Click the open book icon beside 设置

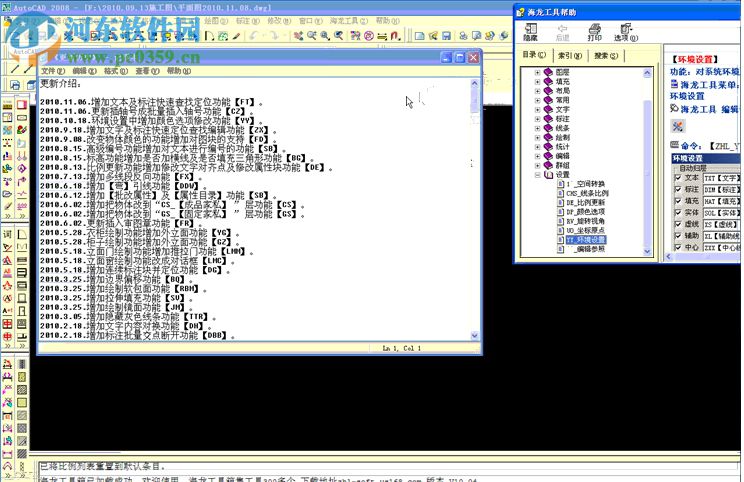(548, 175)
